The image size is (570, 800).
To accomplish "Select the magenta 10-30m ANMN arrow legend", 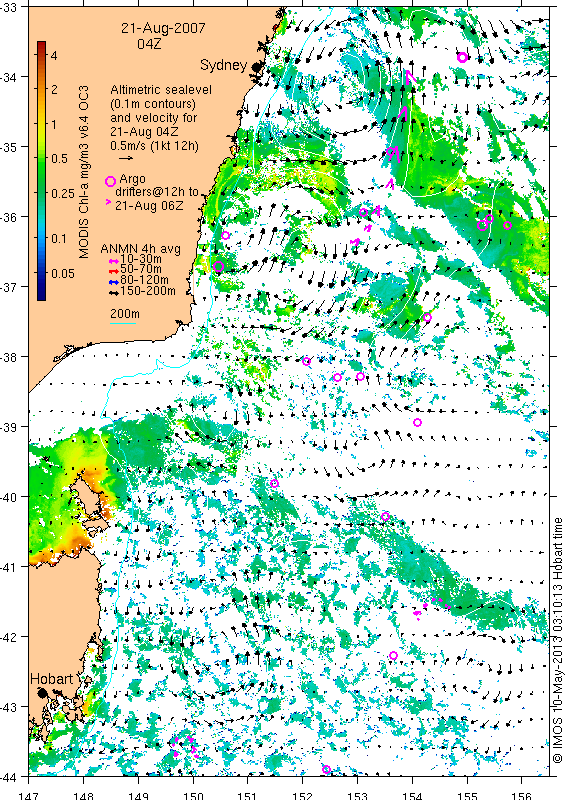I will [x=114, y=261].
